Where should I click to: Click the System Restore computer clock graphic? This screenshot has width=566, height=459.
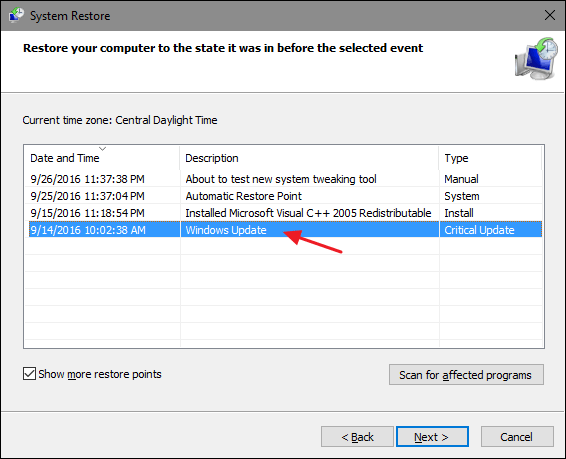click(536, 58)
